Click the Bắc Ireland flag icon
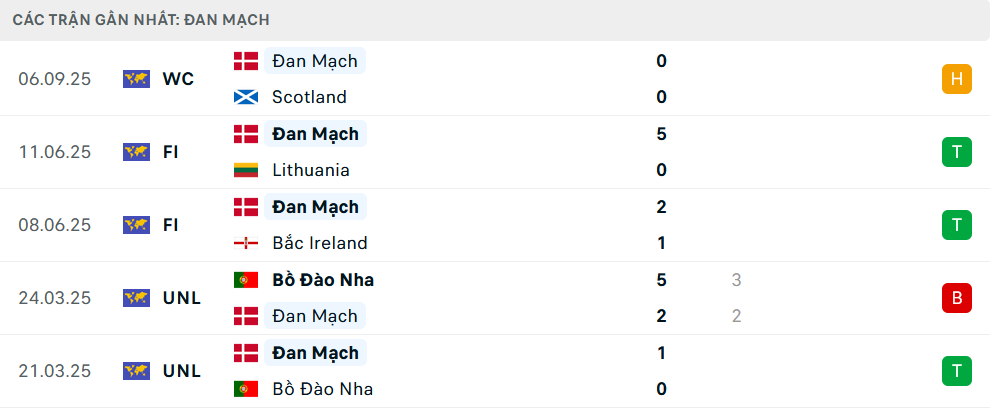This screenshot has height=410, width=990. (246, 243)
